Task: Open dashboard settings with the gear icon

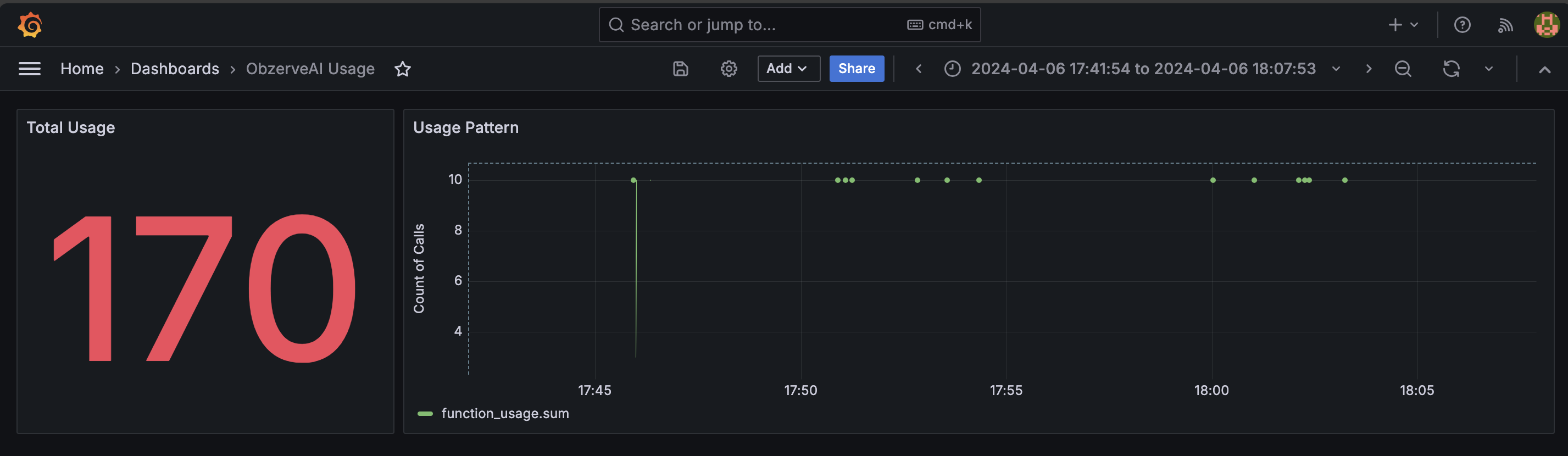Action: (729, 69)
